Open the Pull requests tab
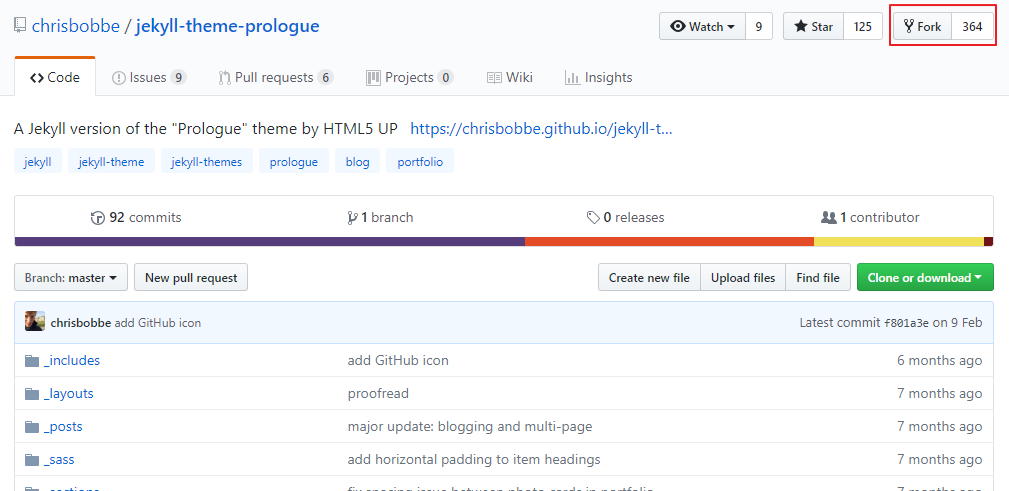1009x491 pixels. pyautogui.click(x=275, y=77)
